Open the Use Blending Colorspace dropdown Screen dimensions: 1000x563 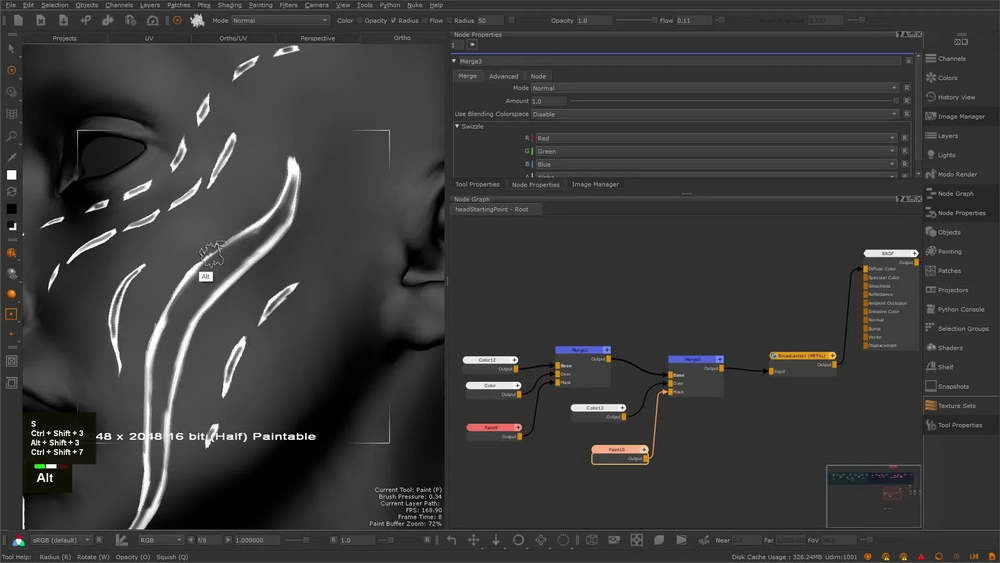(714, 114)
